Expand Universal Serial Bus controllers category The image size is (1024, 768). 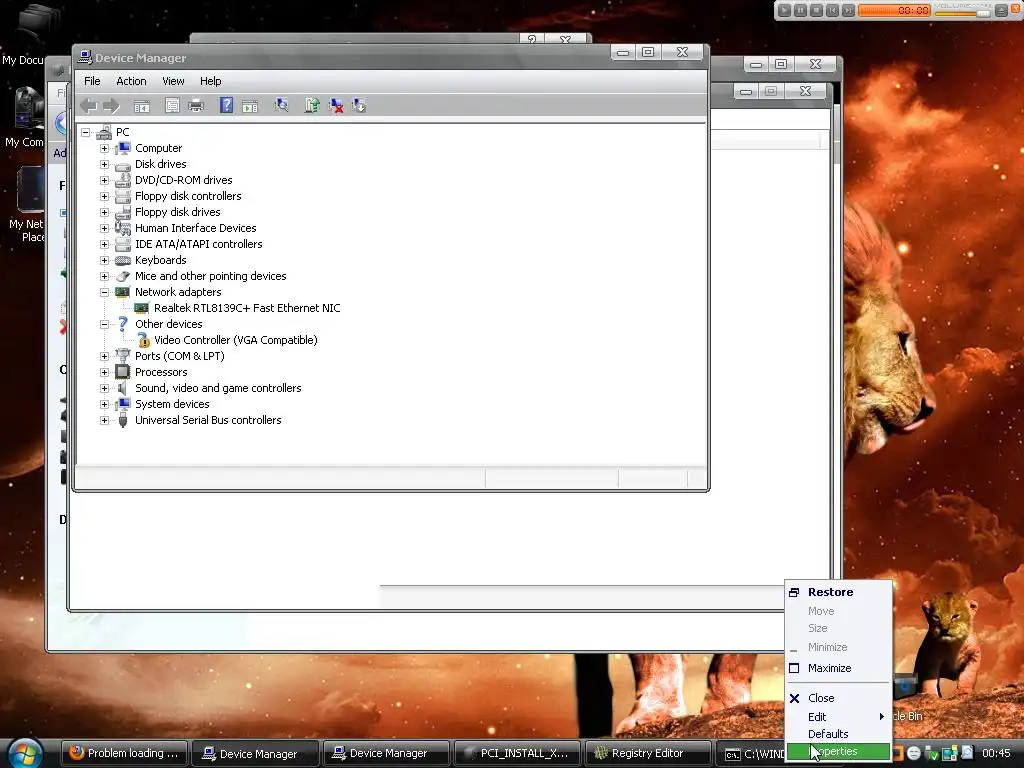pos(104,420)
